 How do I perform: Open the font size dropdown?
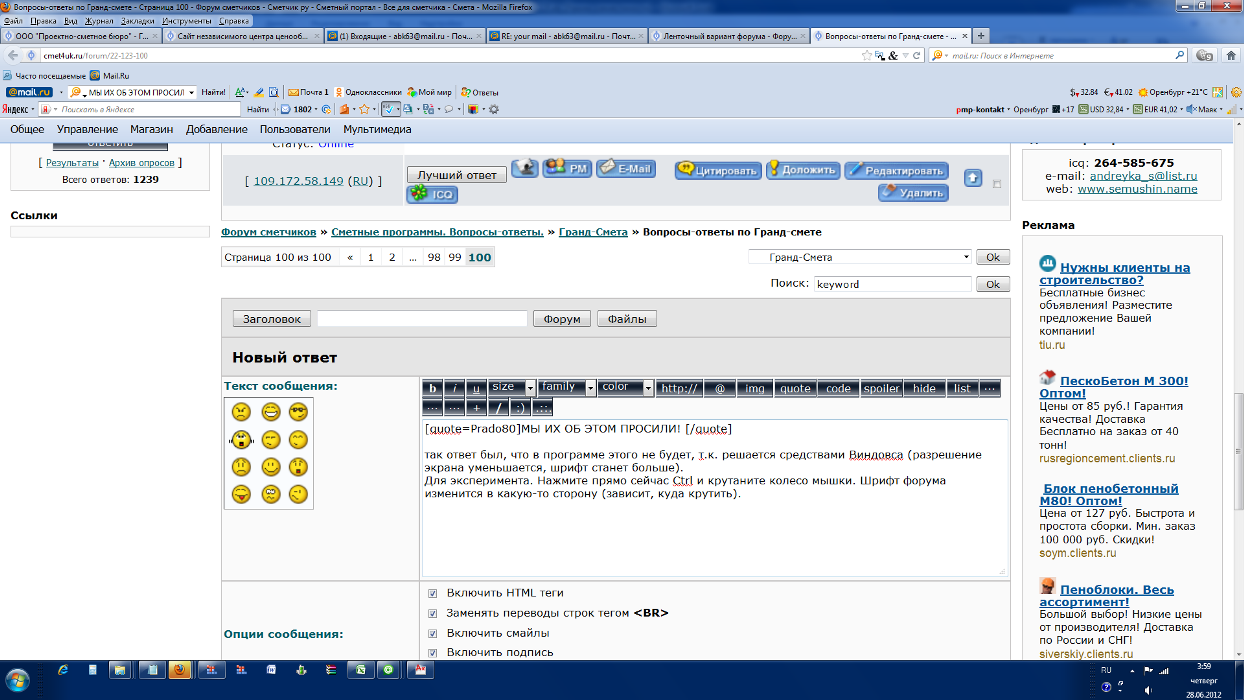(513, 387)
